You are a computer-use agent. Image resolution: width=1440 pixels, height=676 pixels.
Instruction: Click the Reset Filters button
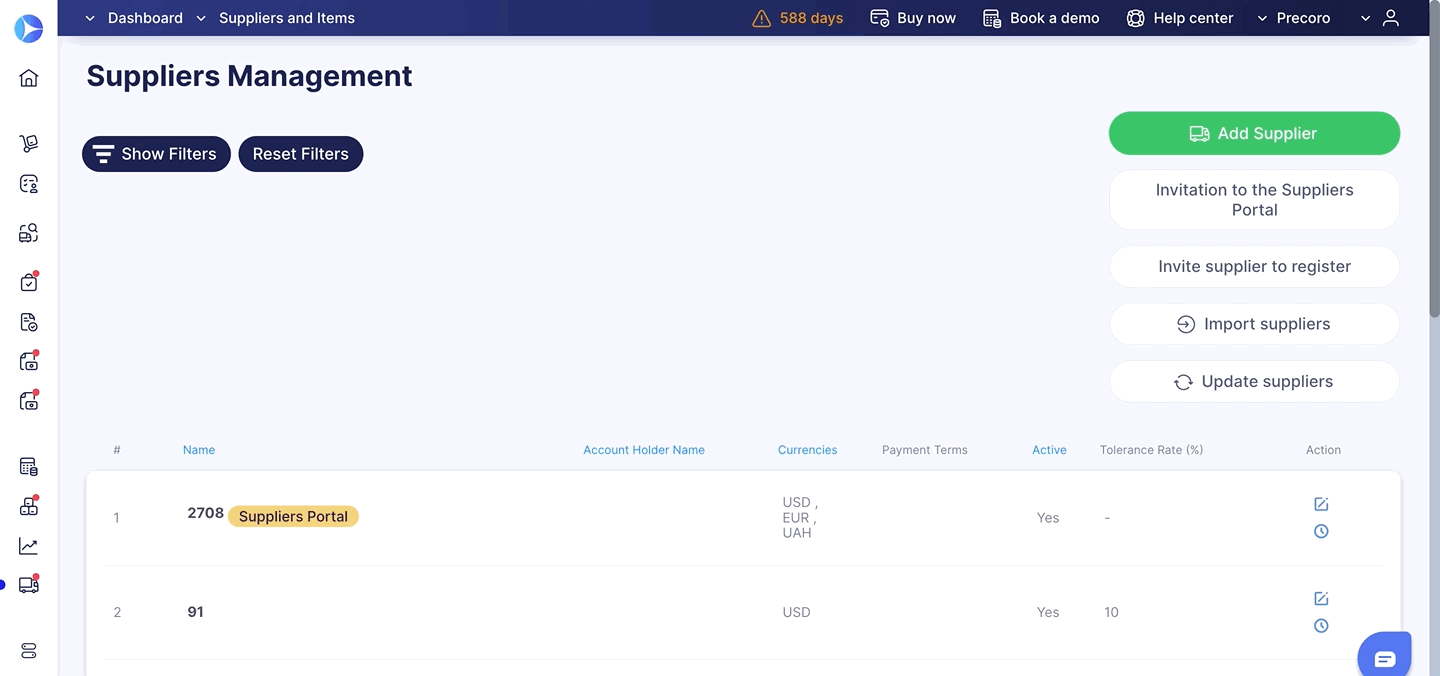click(x=301, y=154)
